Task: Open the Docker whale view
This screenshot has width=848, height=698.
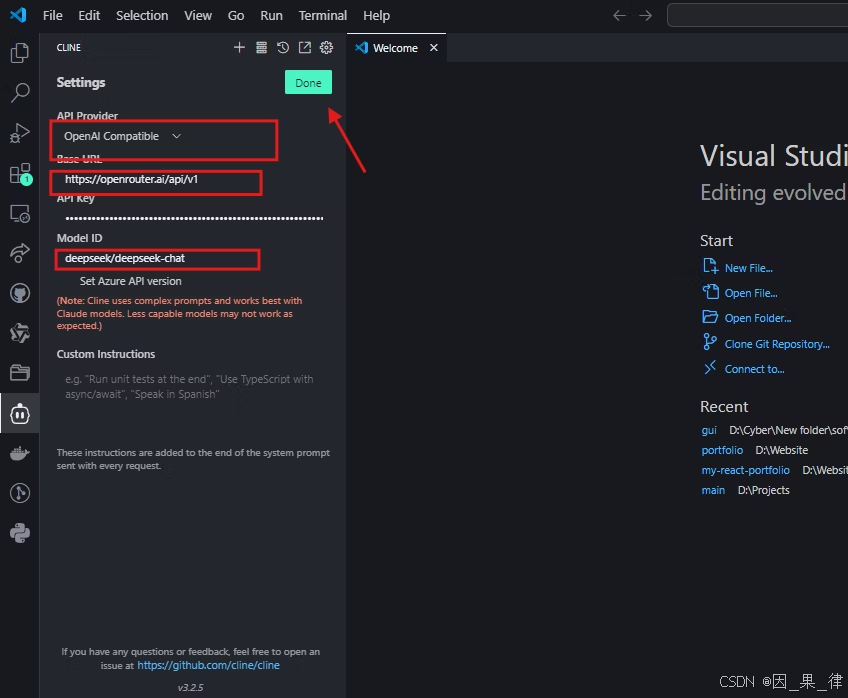Action: coord(19,453)
